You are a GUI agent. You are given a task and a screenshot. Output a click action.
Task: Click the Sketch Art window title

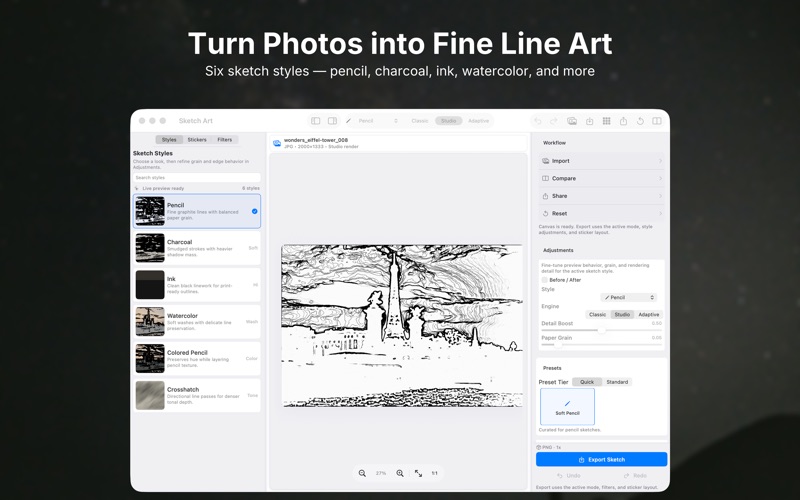(x=195, y=121)
